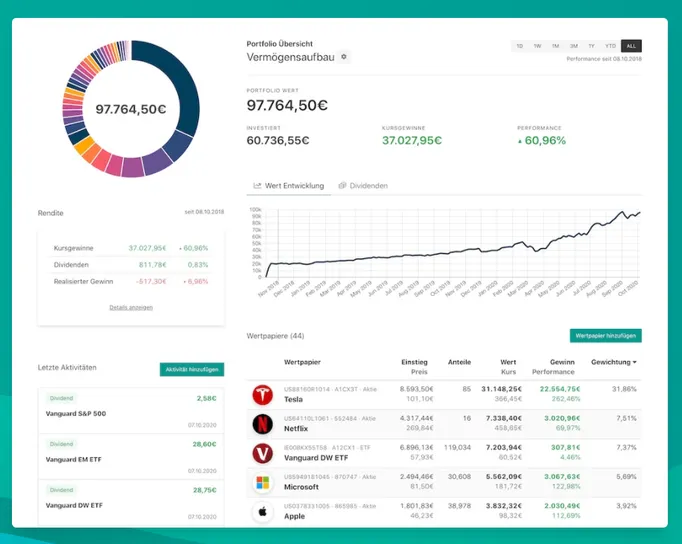Click the Tesla logo icon
This screenshot has width=682, height=544.
[x=263, y=394]
